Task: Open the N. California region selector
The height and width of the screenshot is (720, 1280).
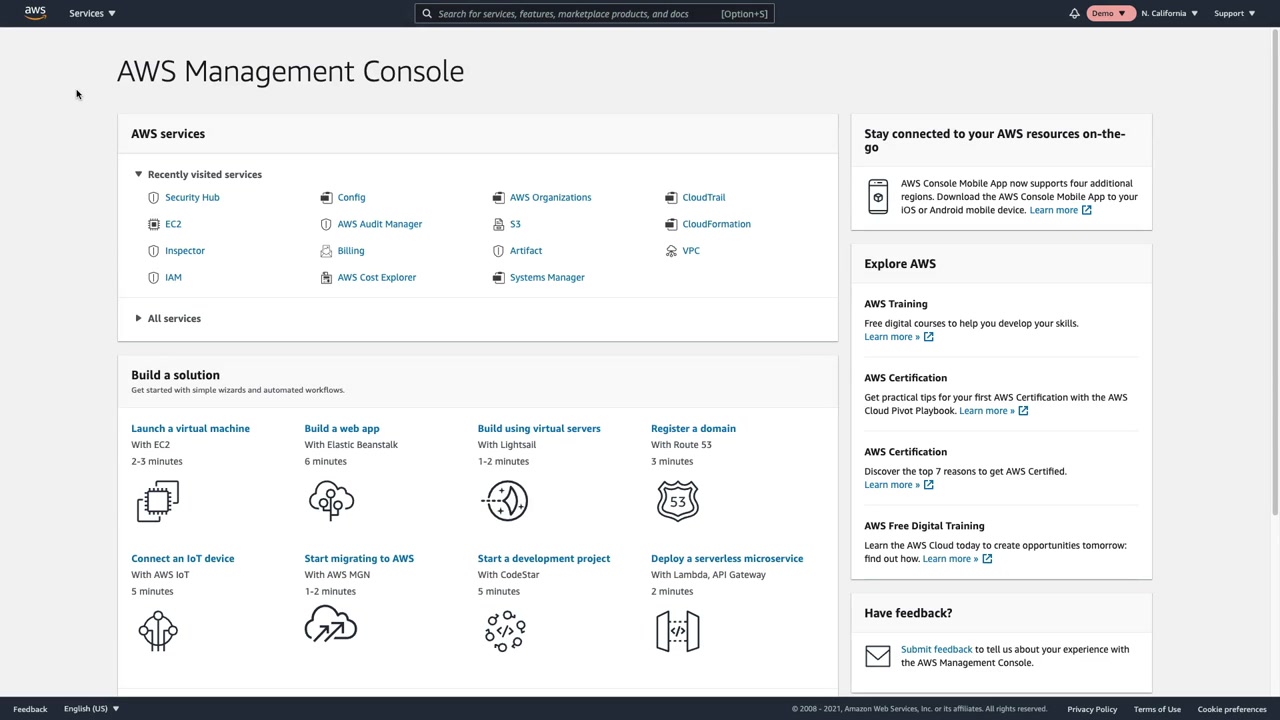Action: pyautogui.click(x=1169, y=13)
